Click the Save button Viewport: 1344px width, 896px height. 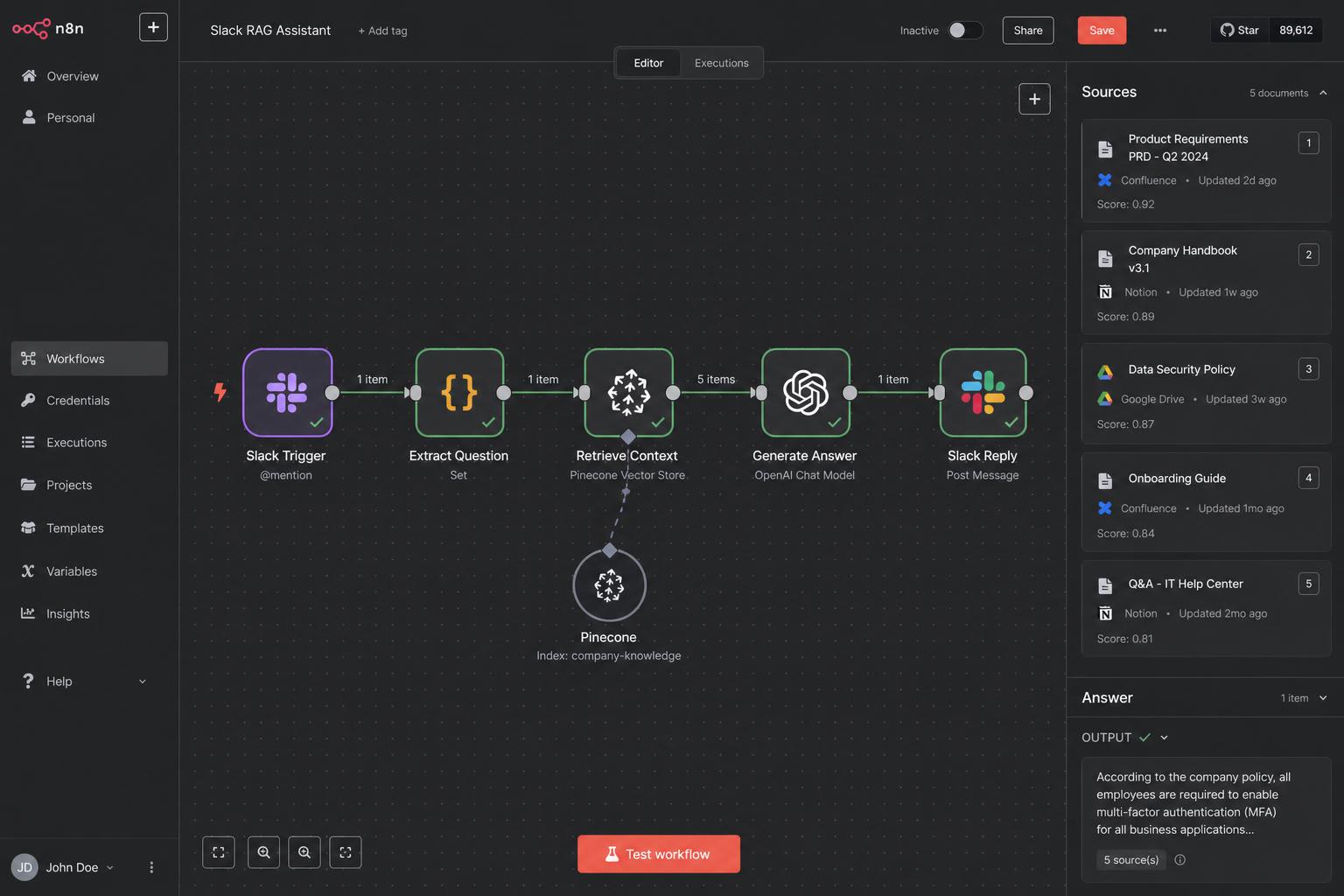pos(1102,30)
